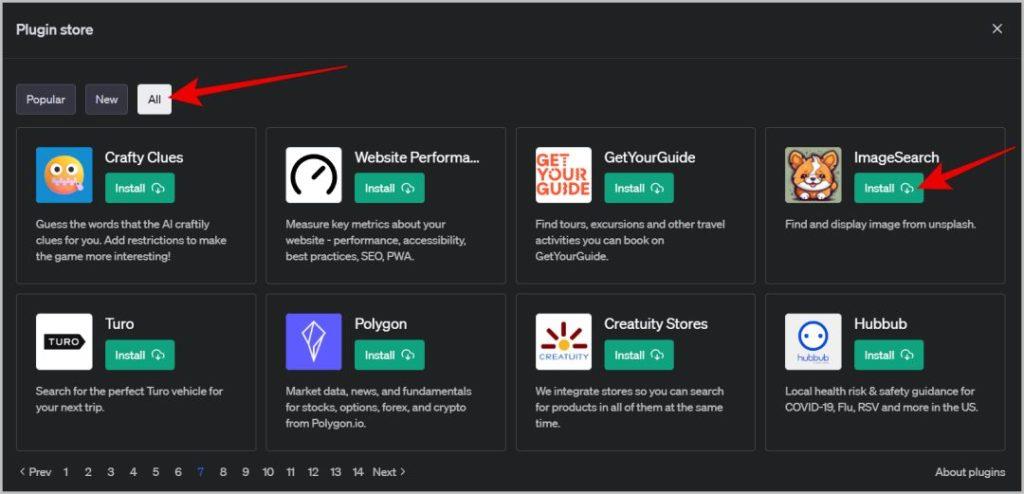
Task: Jump to page 11 of plugins
Action: 291,472
